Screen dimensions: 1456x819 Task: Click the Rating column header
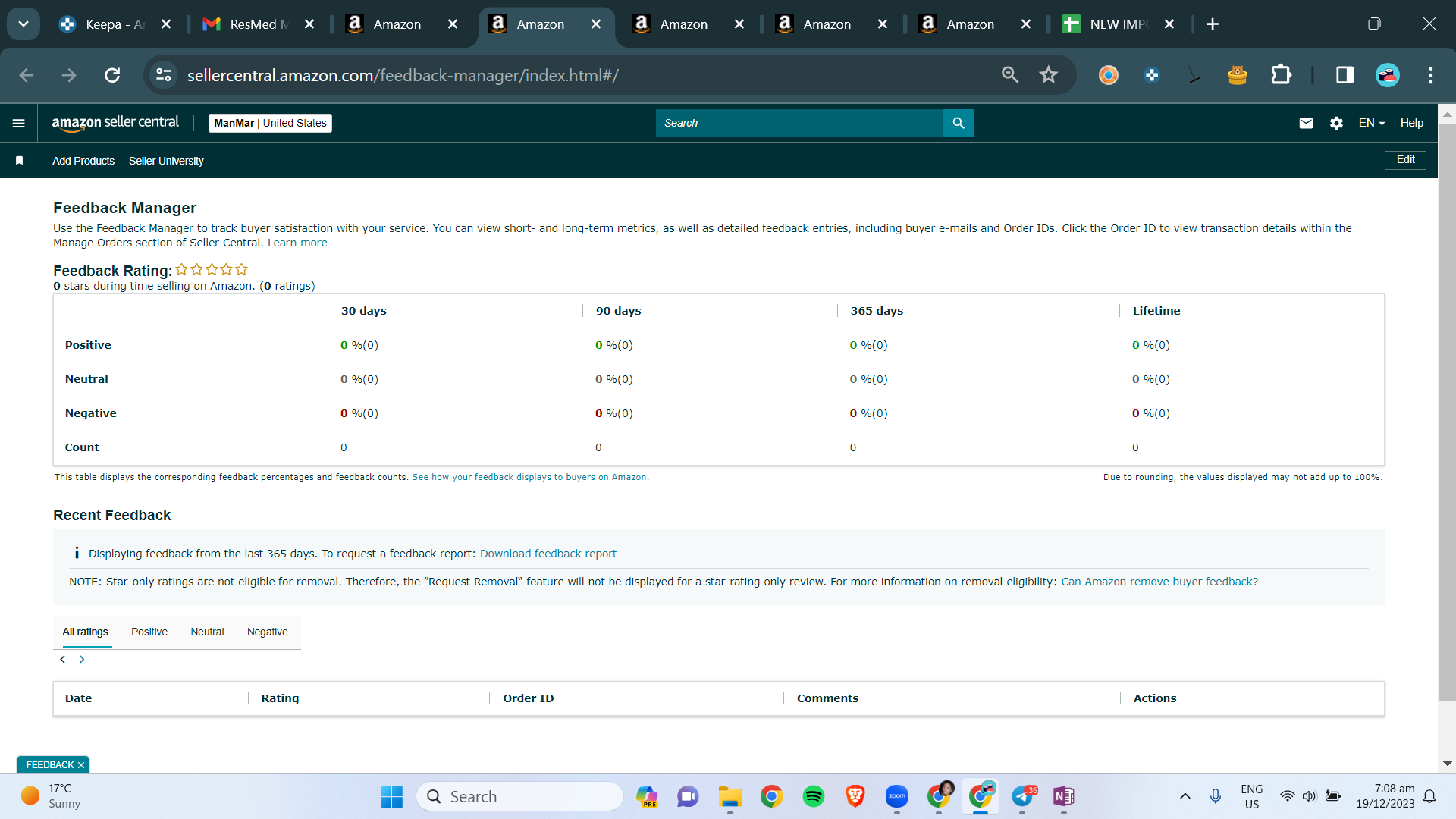point(280,698)
